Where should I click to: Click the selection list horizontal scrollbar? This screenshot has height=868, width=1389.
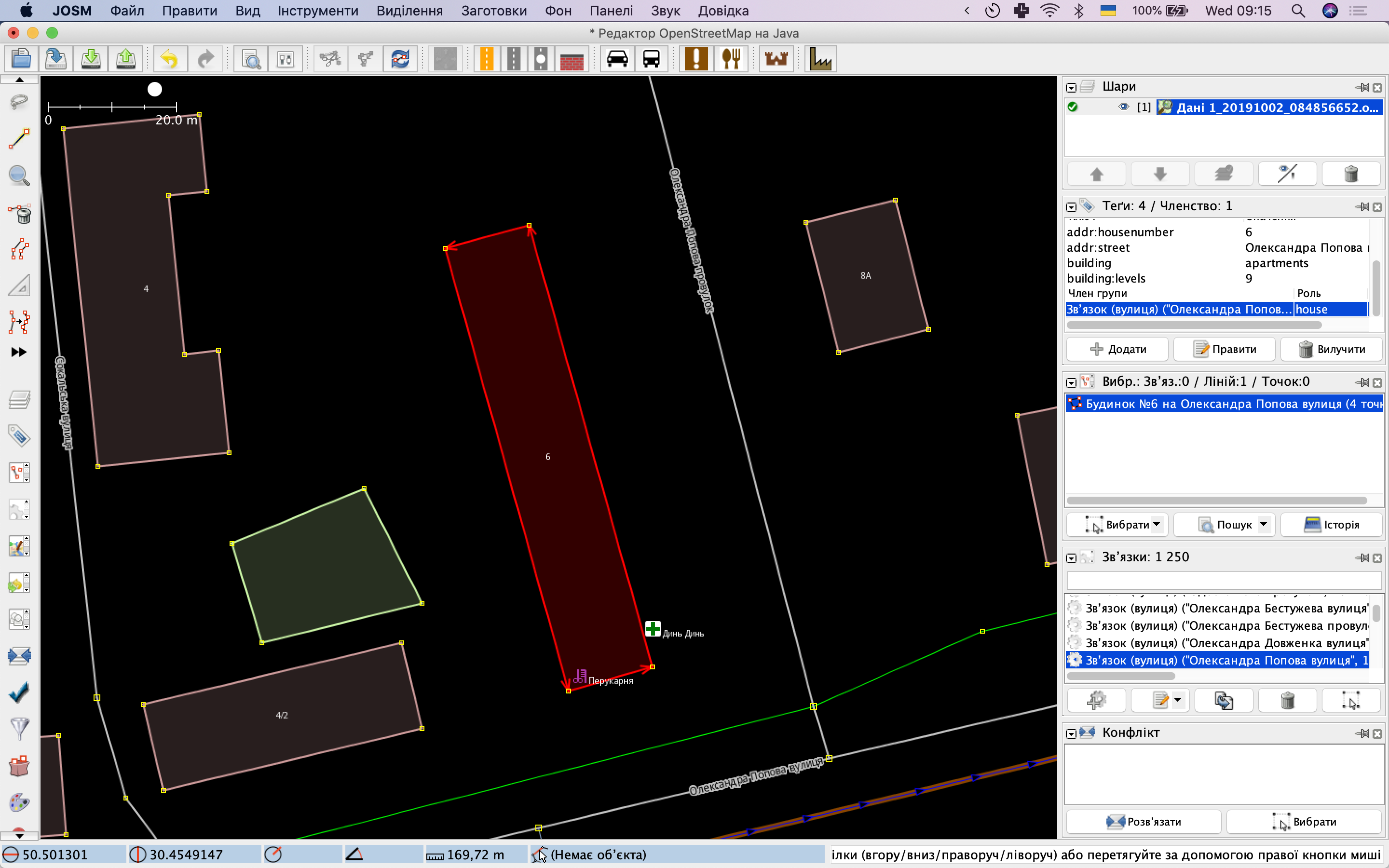tap(1217, 501)
